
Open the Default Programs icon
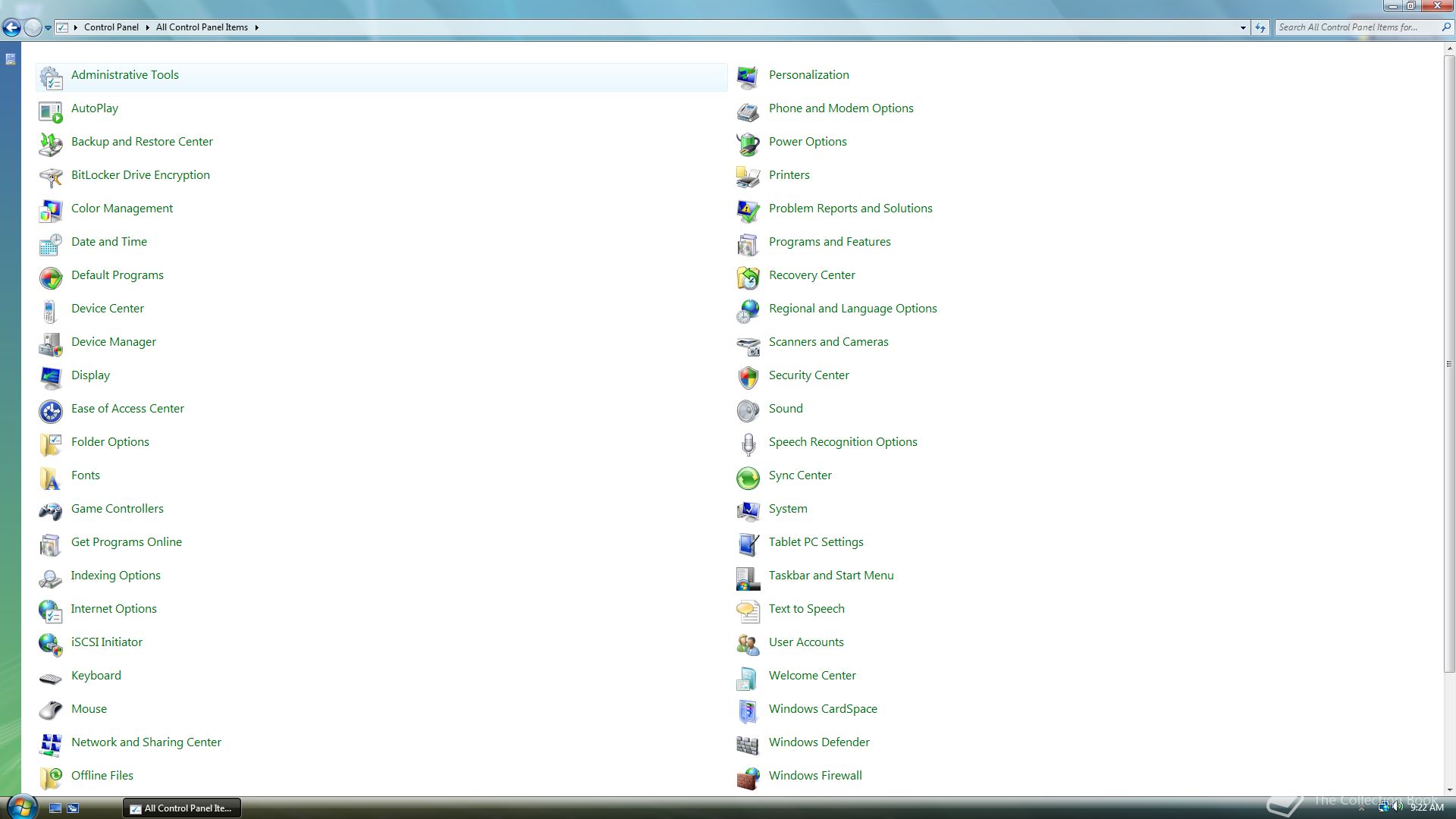click(x=51, y=278)
